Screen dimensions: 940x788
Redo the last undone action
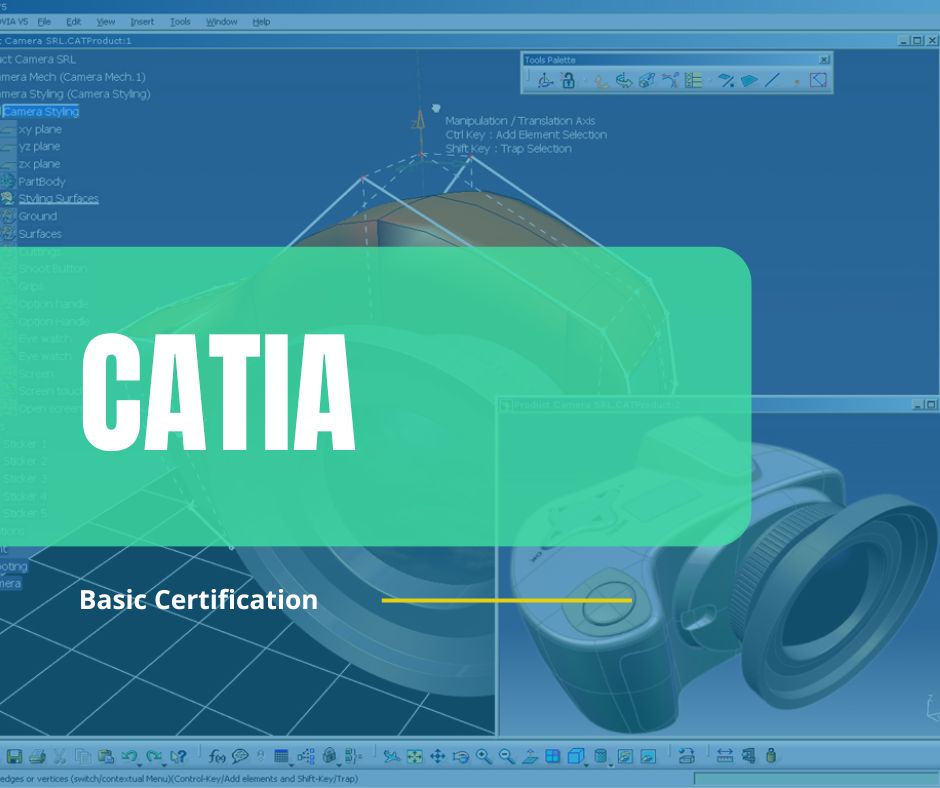[x=153, y=756]
